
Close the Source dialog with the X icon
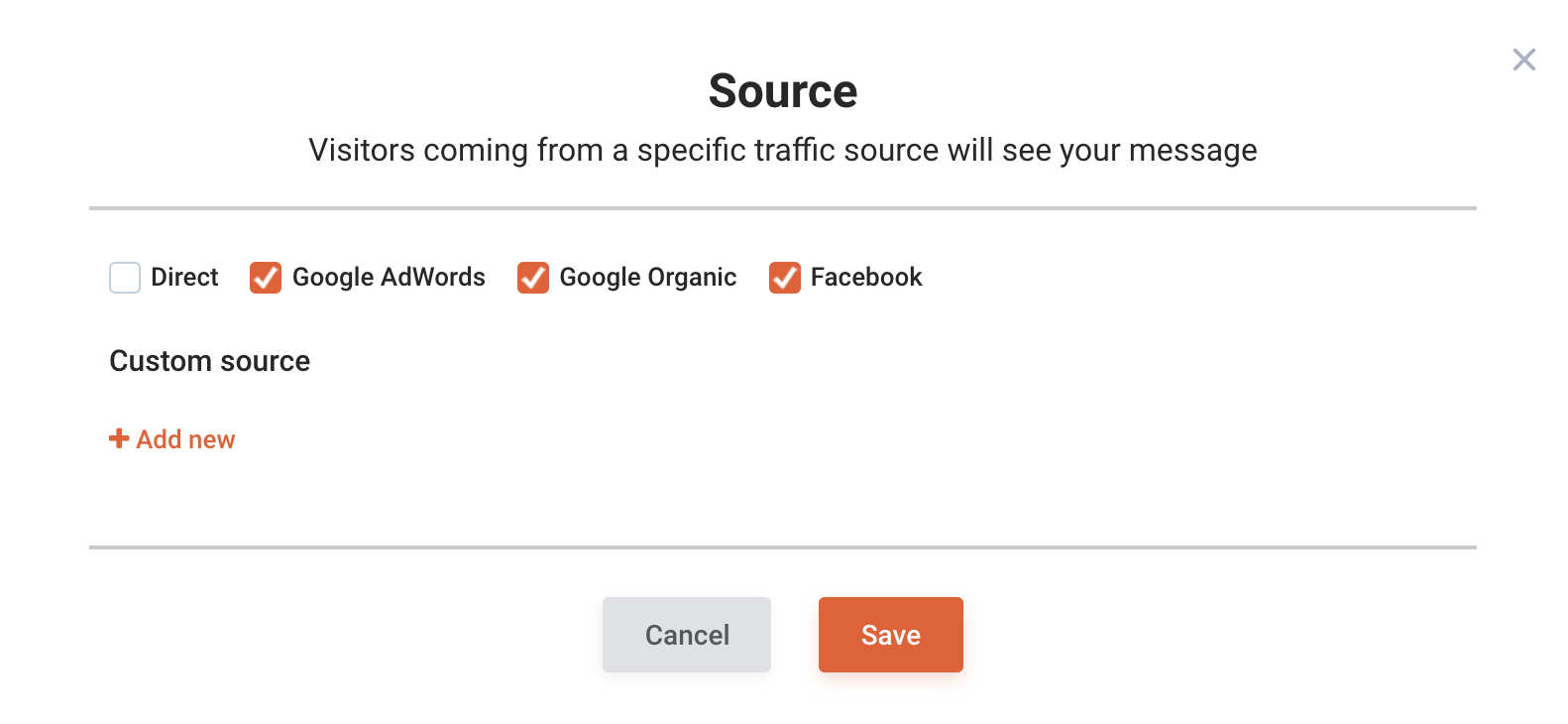1524,60
